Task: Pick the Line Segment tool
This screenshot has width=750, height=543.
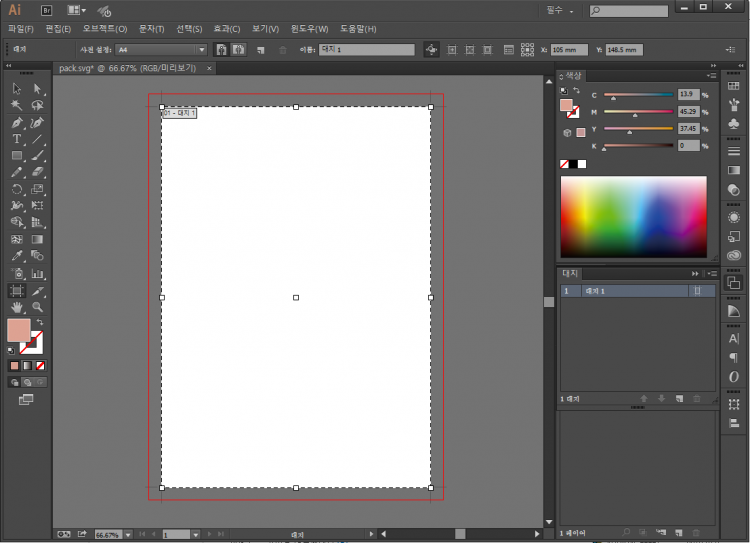Action: click(37, 139)
